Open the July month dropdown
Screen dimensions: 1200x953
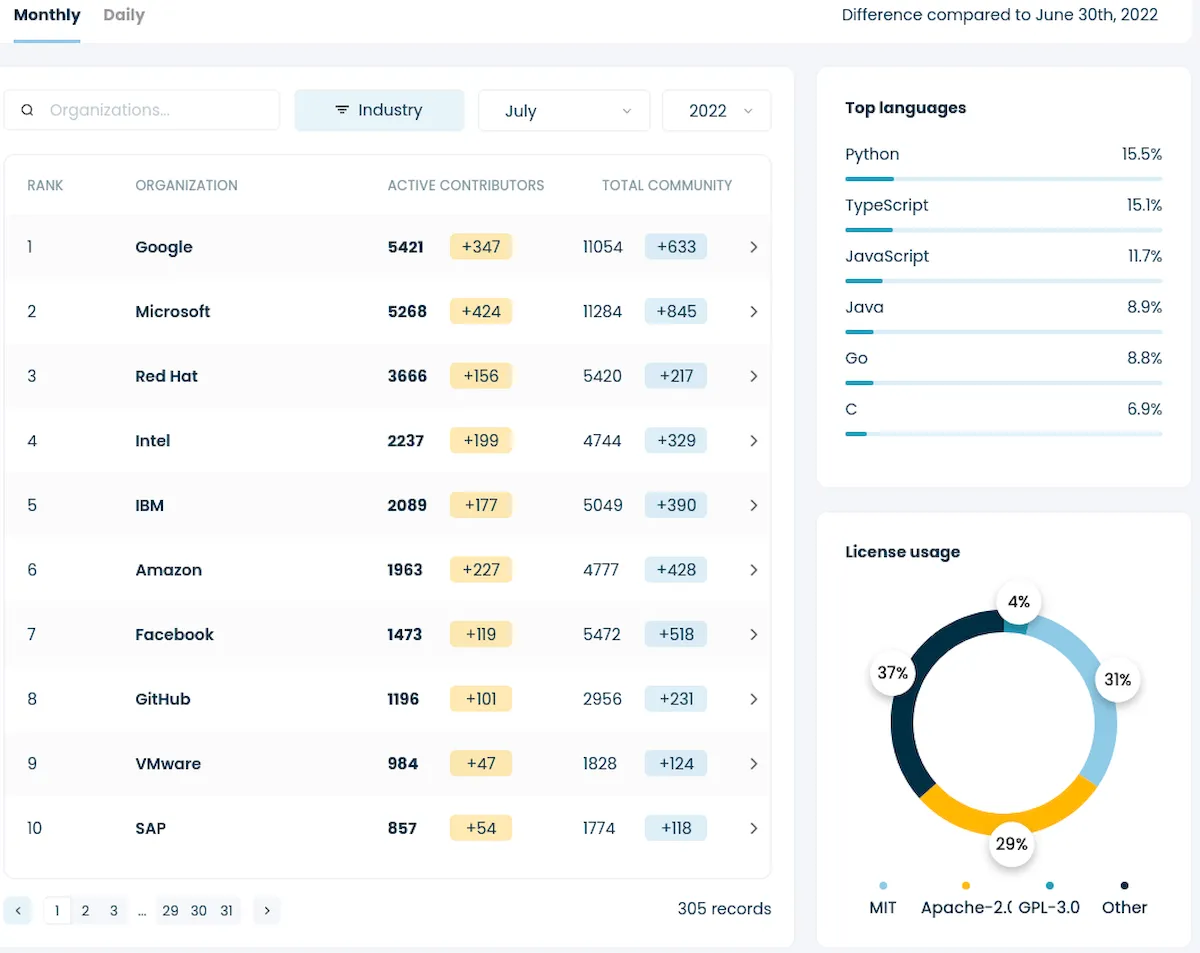[564, 111]
